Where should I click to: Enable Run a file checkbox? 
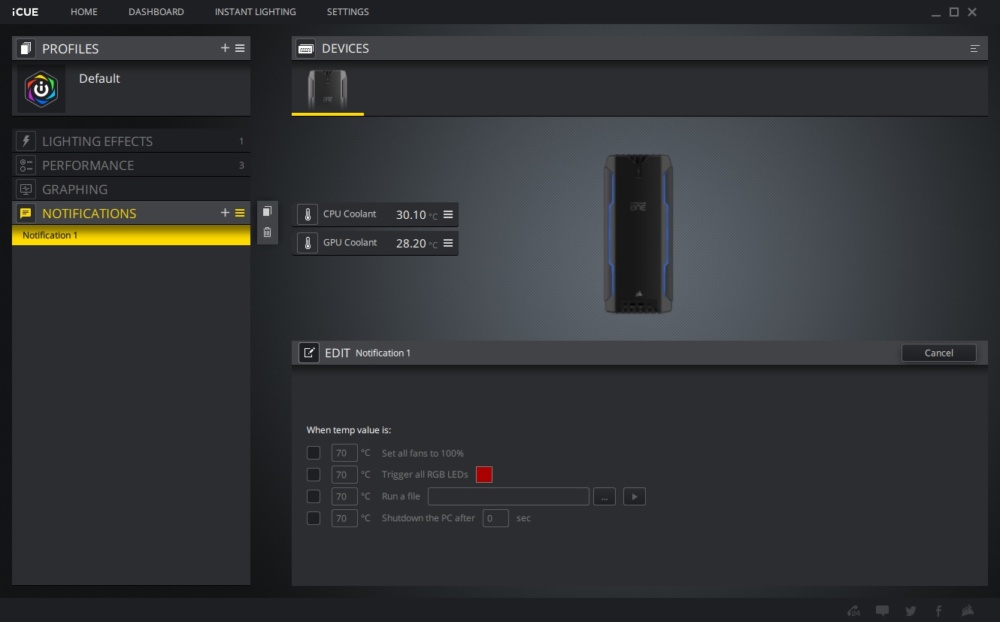click(x=313, y=496)
